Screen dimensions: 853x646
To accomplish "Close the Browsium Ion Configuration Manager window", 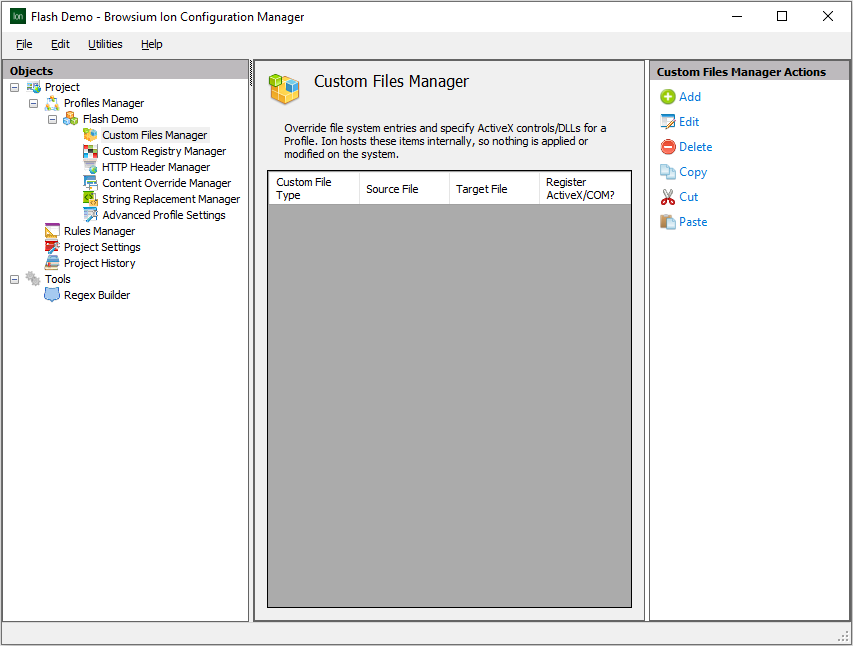I will tap(827, 16).
